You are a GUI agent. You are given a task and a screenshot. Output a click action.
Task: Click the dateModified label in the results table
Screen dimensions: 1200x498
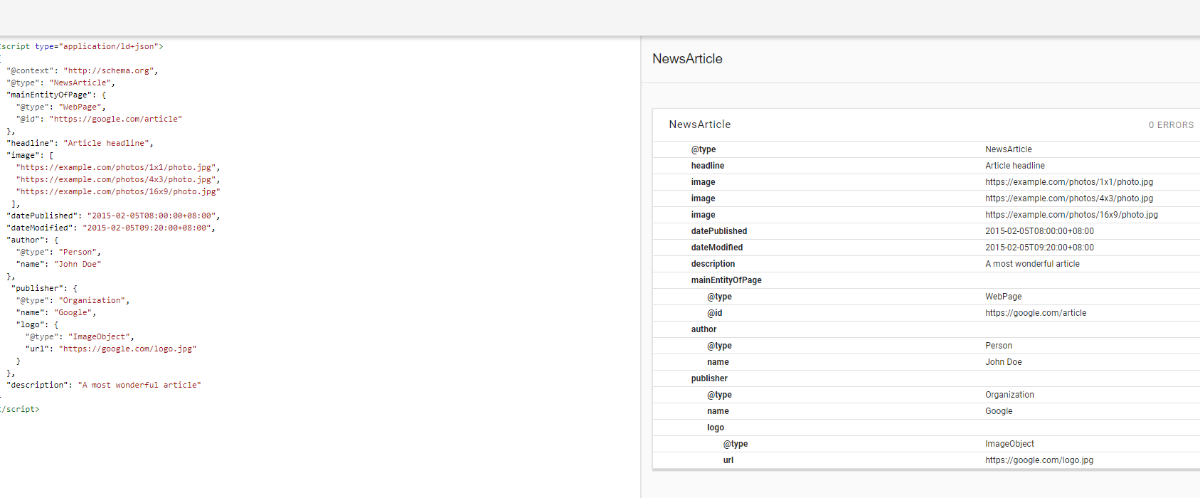717,247
